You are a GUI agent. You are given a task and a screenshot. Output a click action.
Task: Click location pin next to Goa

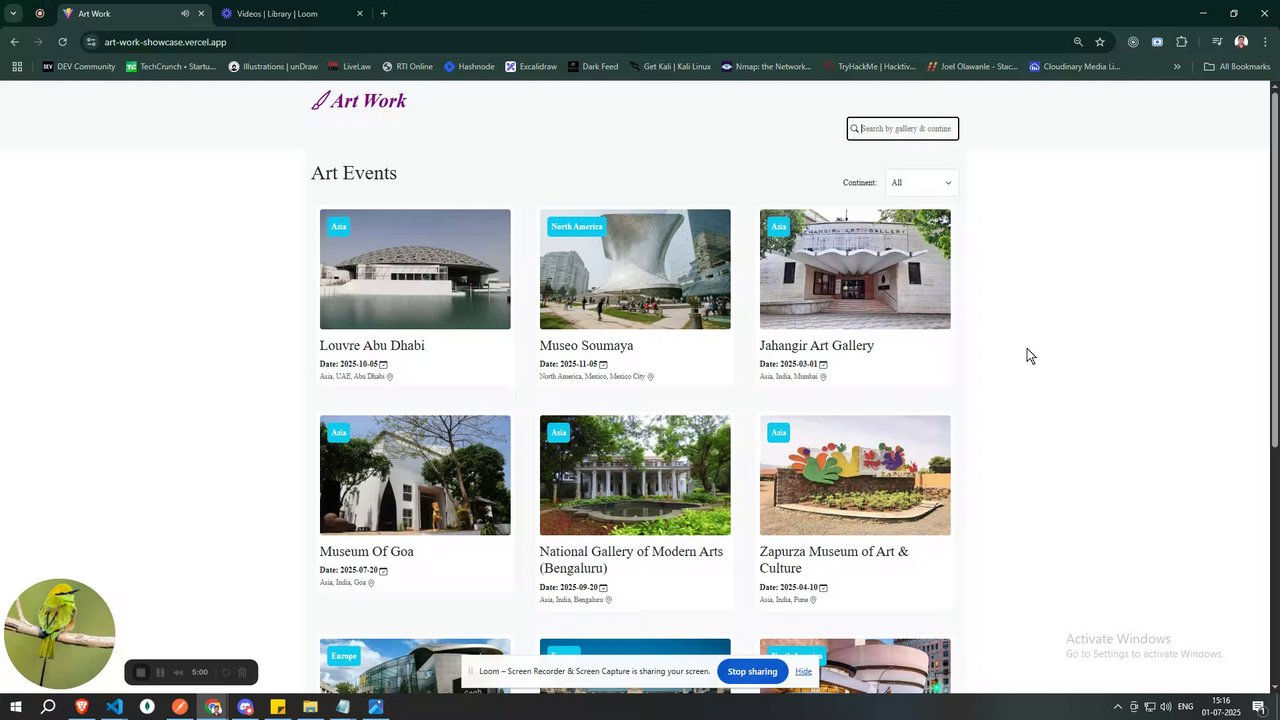(x=371, y=583)
